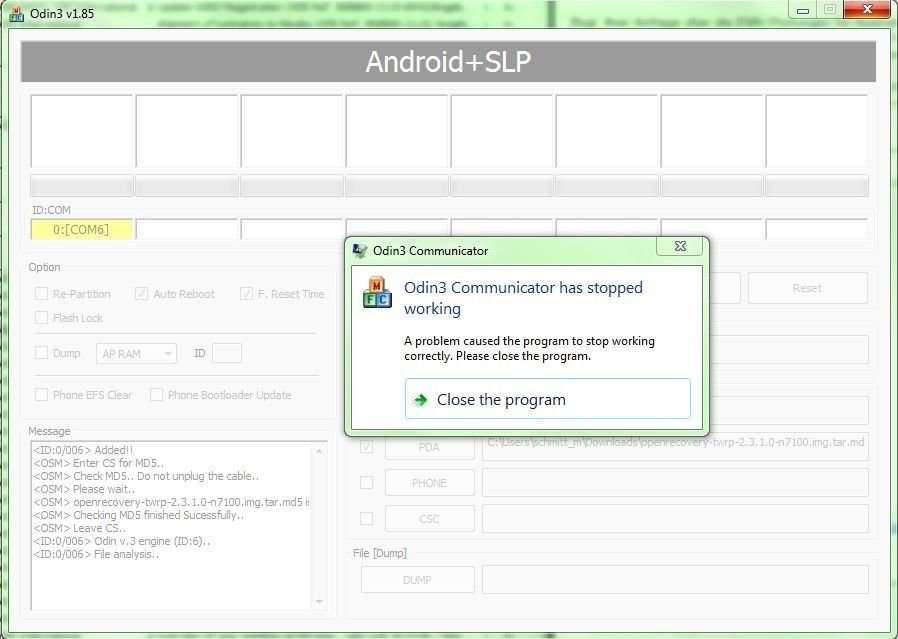Click the Reset button
Viewport: 898px width, 639px height.
808,288
